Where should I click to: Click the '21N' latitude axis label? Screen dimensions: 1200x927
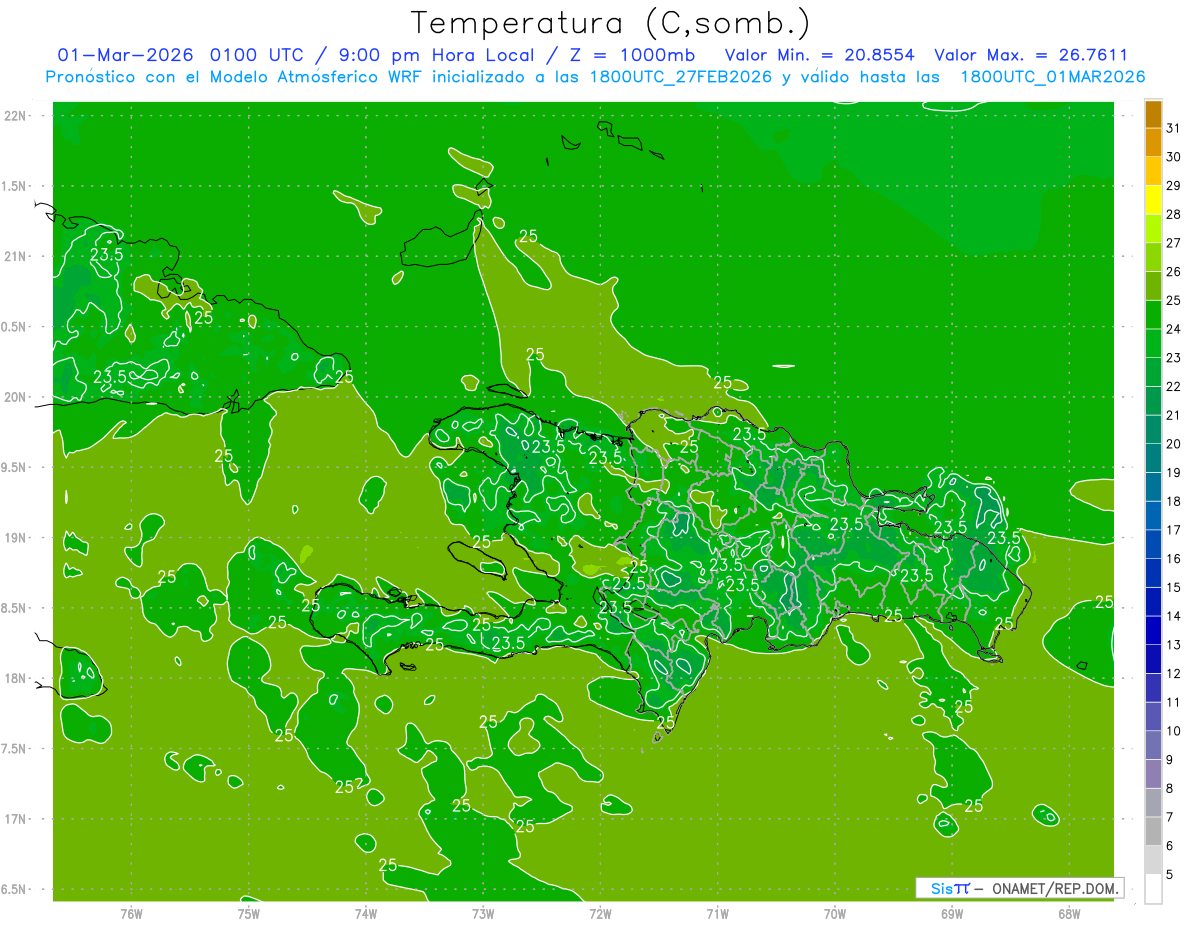point(16,256)
